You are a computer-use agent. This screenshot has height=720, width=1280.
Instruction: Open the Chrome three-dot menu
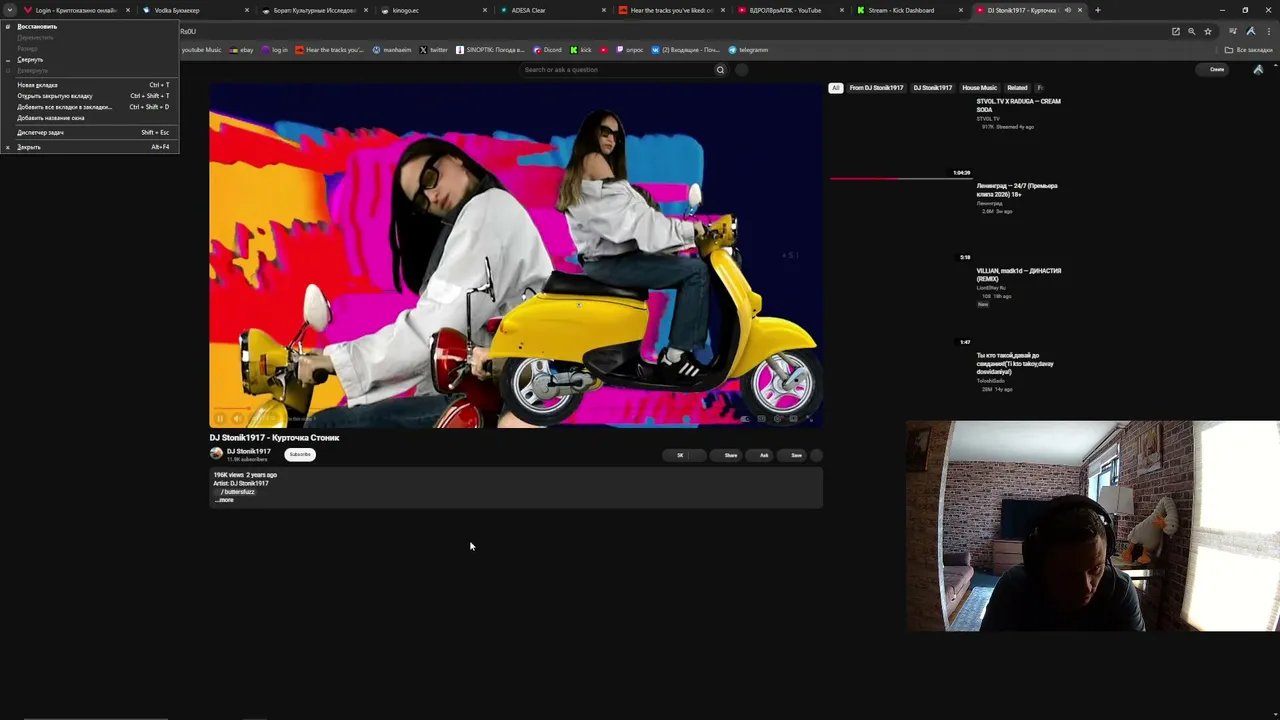pyautogui.click(x=1267, y=31)
